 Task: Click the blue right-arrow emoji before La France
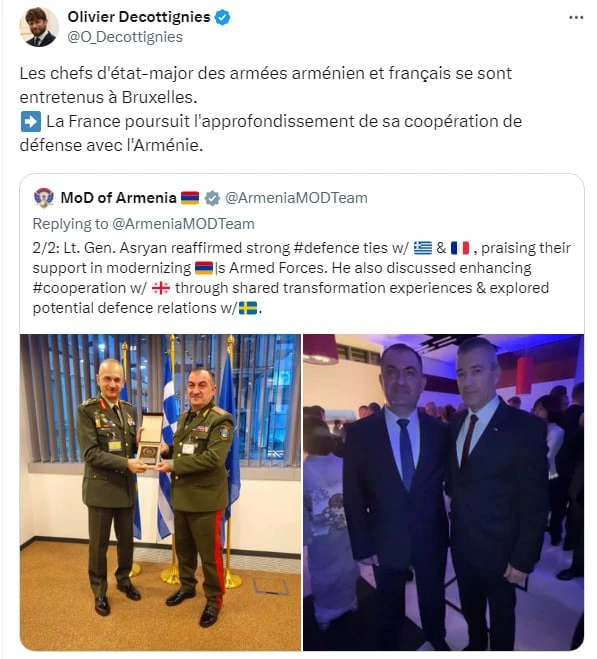(x=31, y=121)
